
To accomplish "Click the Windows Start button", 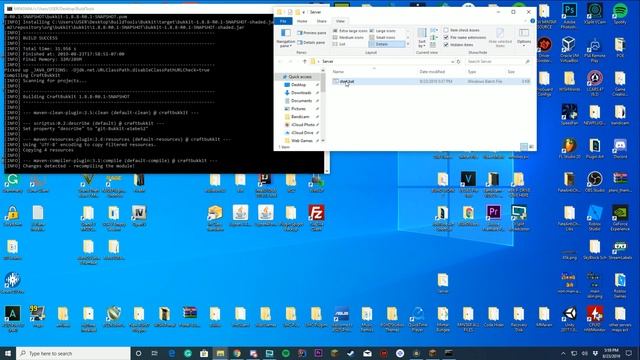I will tap(8, 353).
